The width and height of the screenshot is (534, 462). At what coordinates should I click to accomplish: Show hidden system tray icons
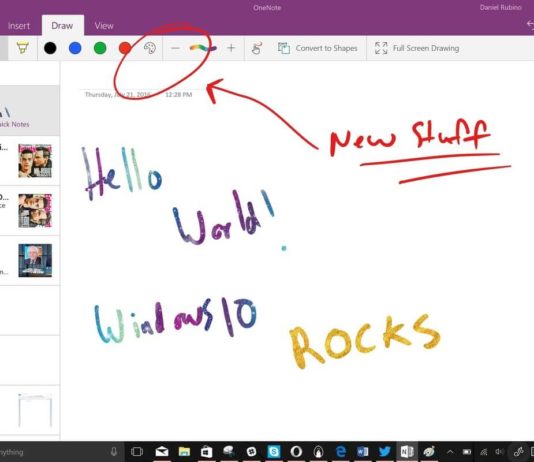[450, 452]
